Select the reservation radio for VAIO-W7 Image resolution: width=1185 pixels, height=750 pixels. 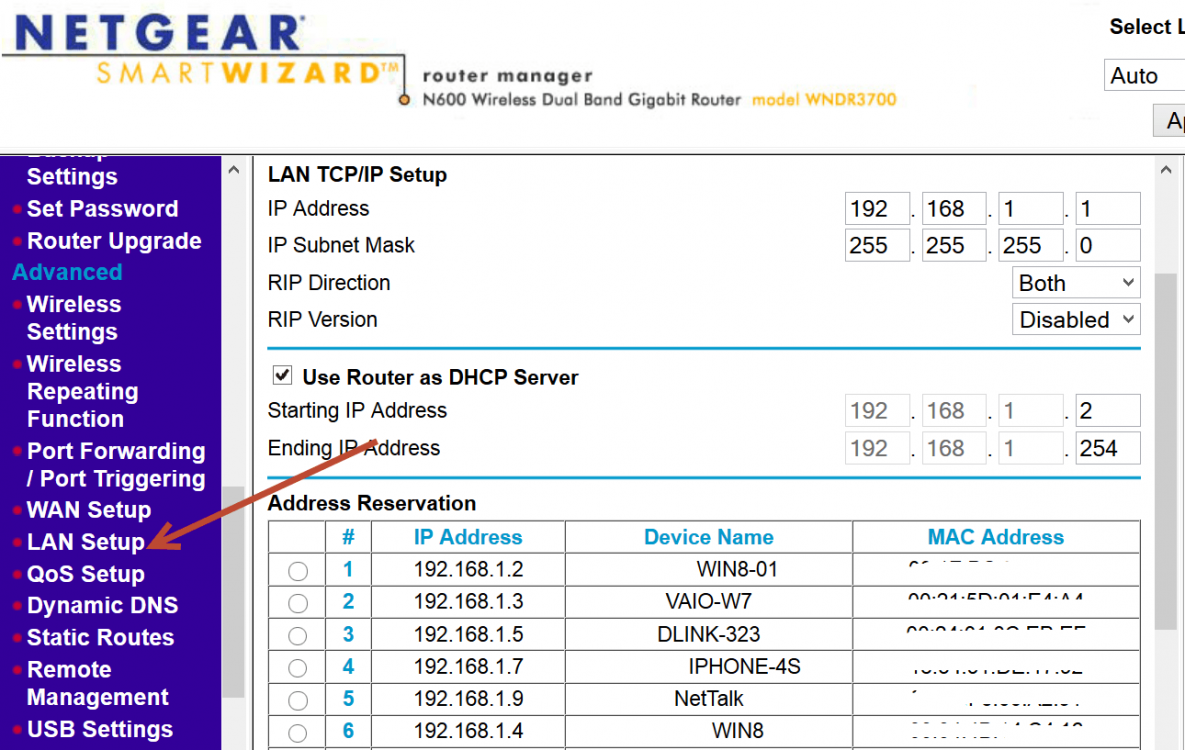point(298,603)
